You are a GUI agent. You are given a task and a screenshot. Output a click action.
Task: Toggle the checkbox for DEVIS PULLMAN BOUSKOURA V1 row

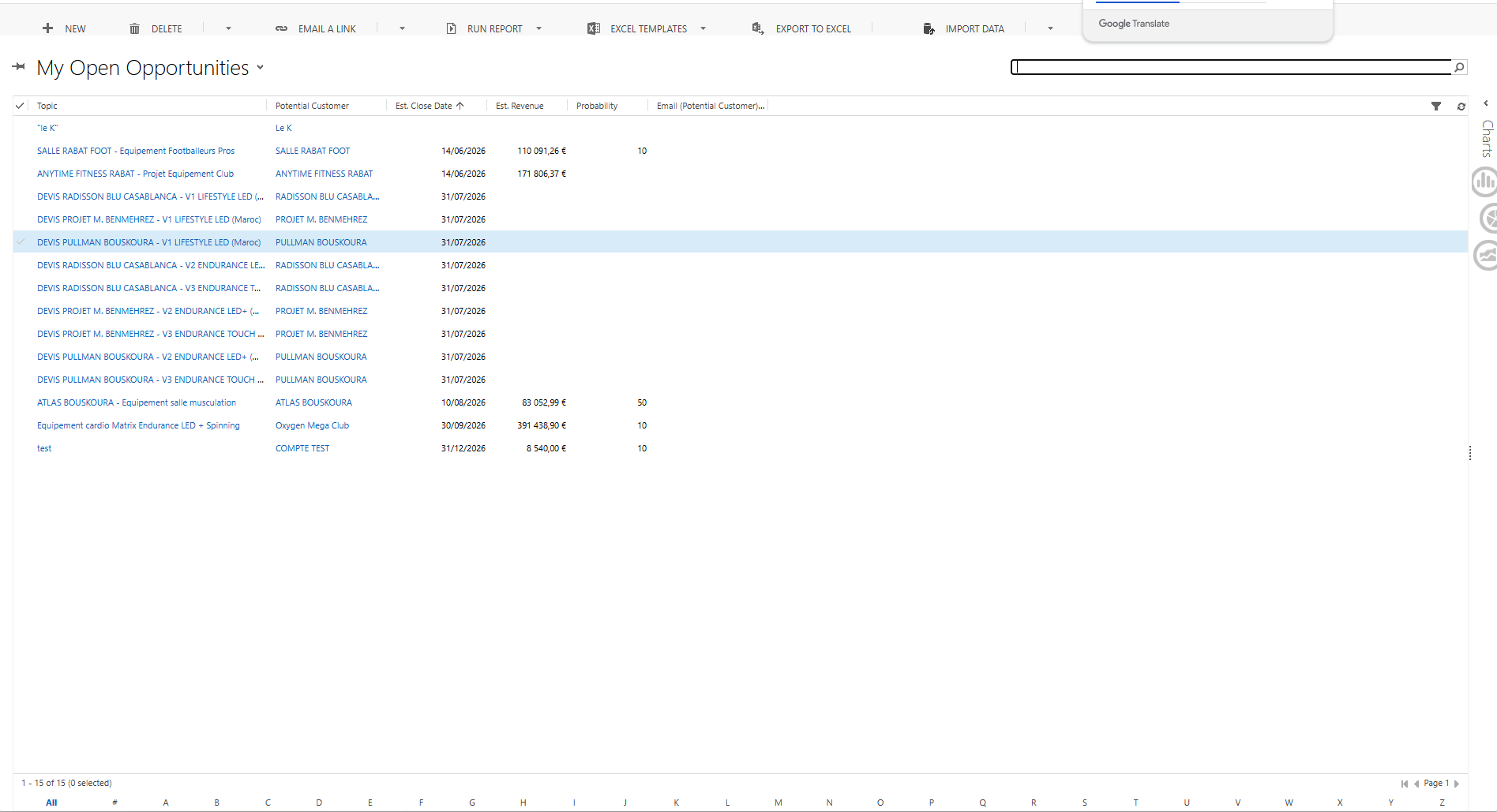20,242
